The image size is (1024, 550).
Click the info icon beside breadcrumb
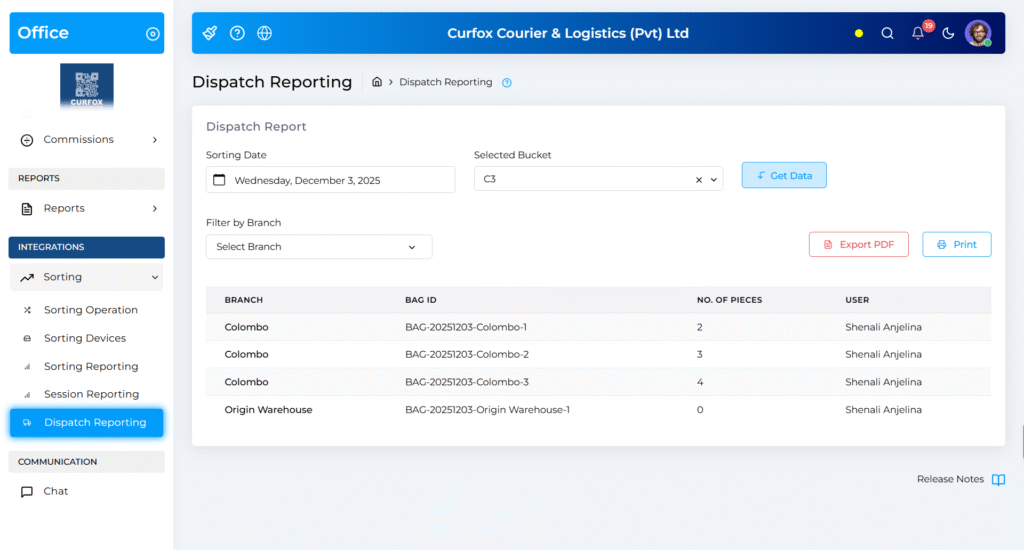coord(507,83)
